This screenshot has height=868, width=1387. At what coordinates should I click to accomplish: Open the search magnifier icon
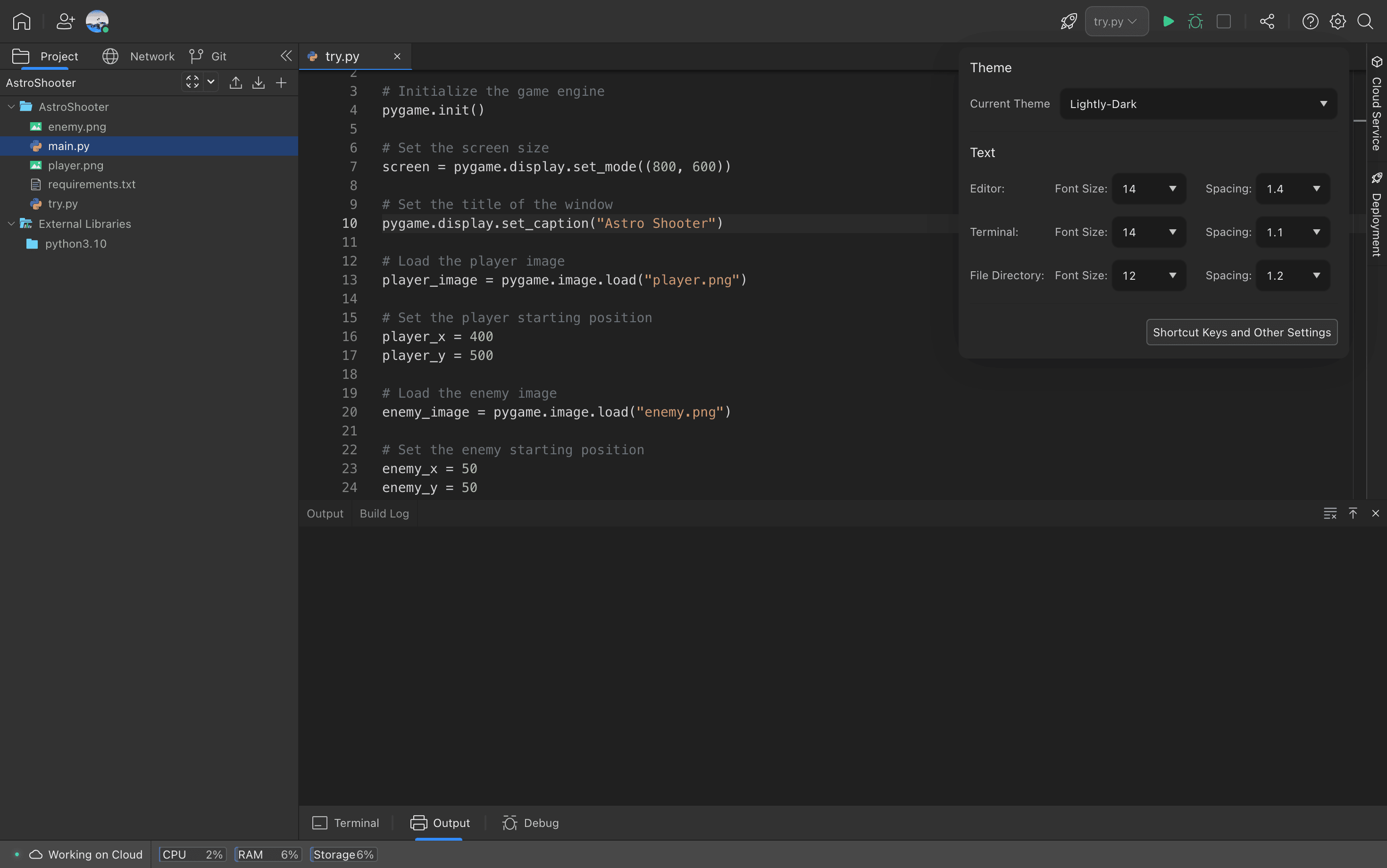pyautogui.click(x=1365, y=21)
